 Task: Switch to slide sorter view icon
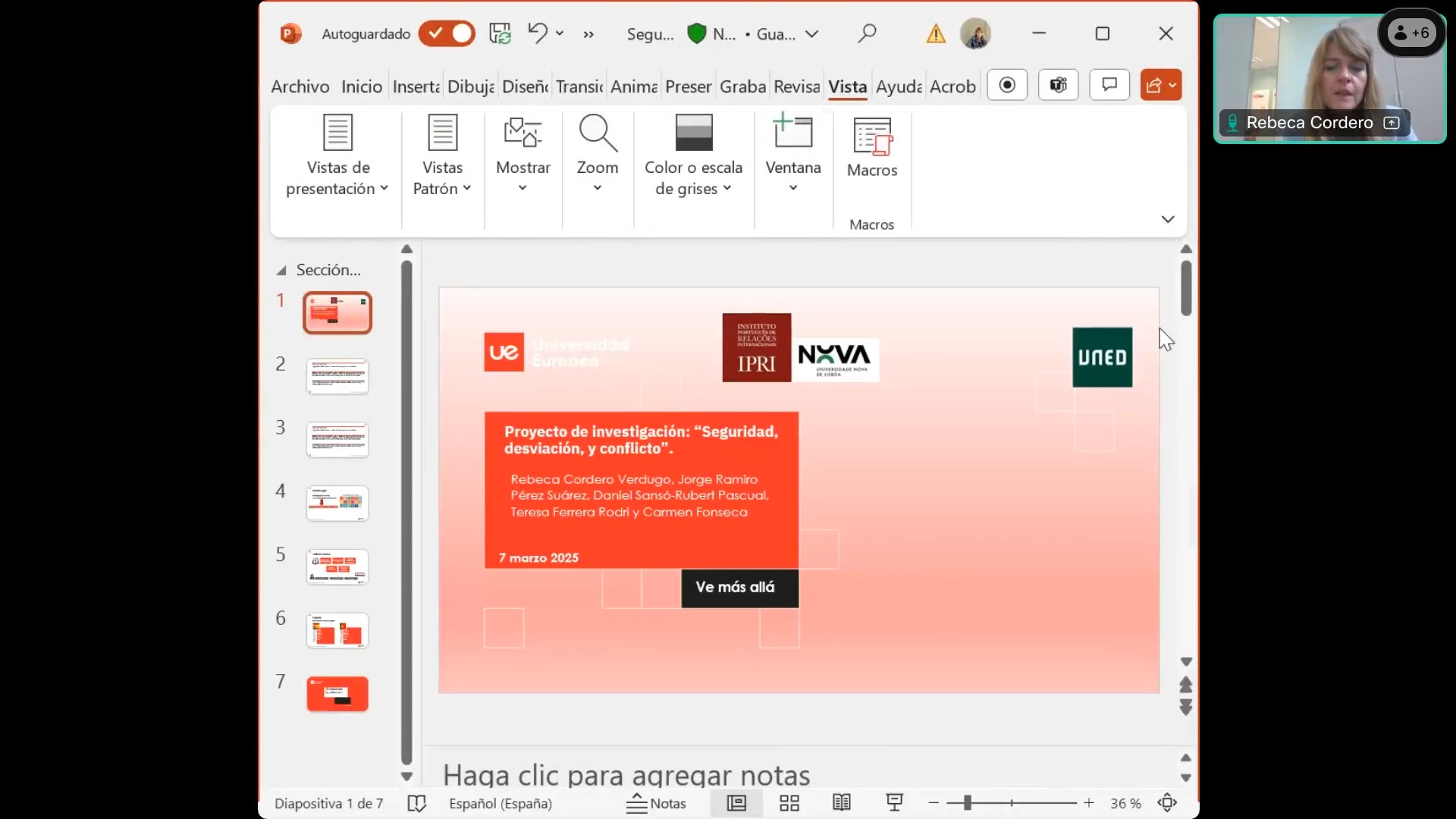789,803
